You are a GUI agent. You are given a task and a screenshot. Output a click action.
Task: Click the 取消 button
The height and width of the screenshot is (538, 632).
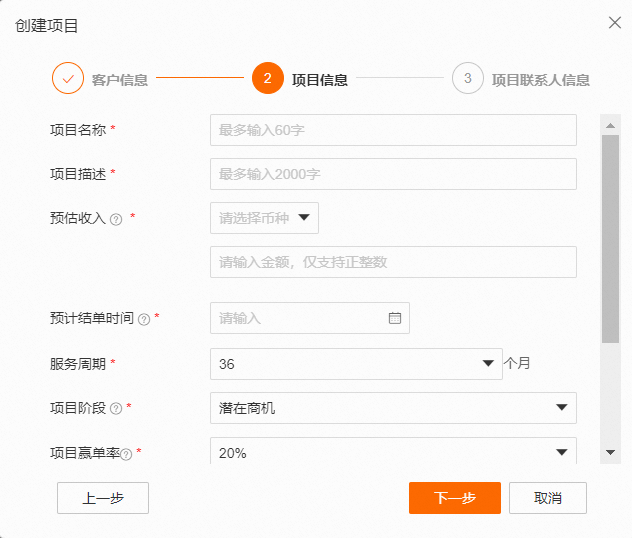[x=548, y=498]
